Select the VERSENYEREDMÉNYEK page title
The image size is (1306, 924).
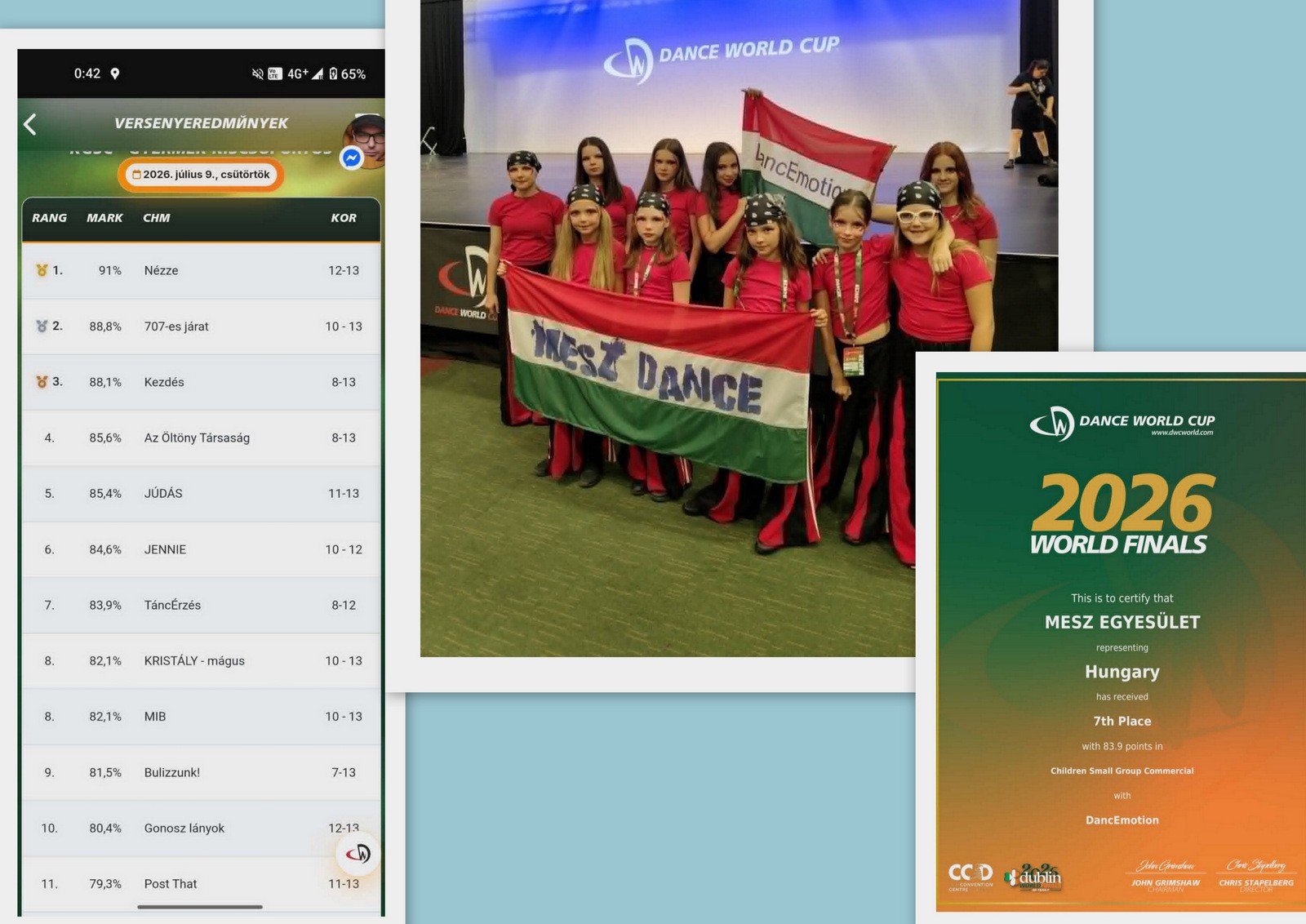202,123
